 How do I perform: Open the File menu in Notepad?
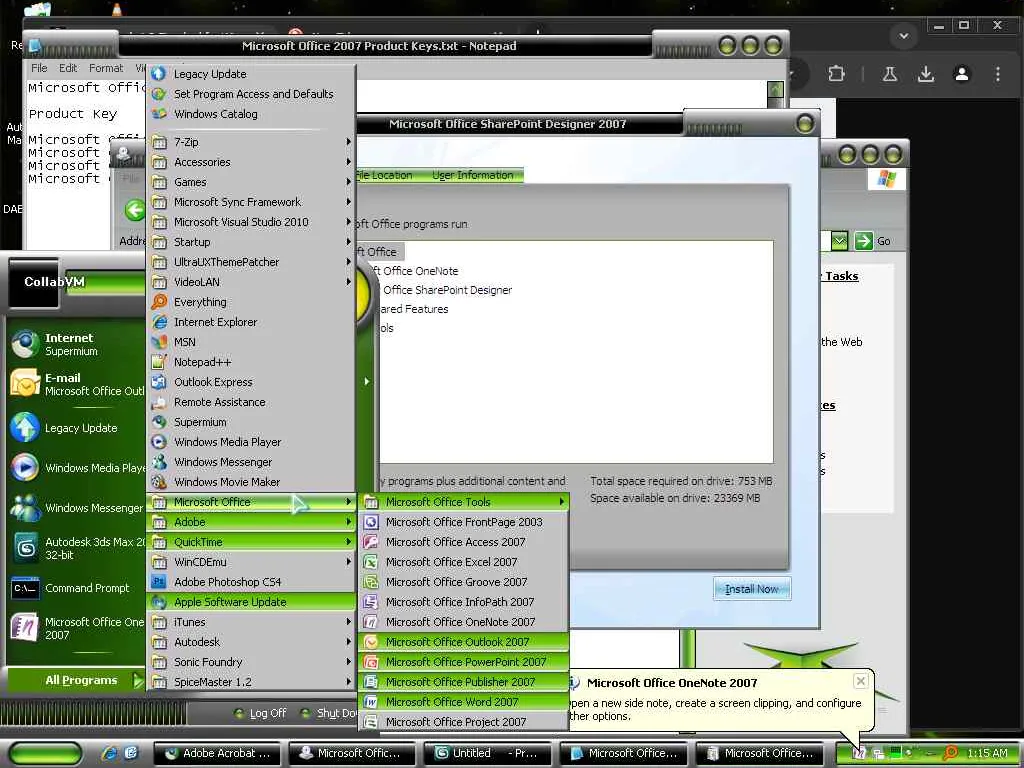click(39, 68)
